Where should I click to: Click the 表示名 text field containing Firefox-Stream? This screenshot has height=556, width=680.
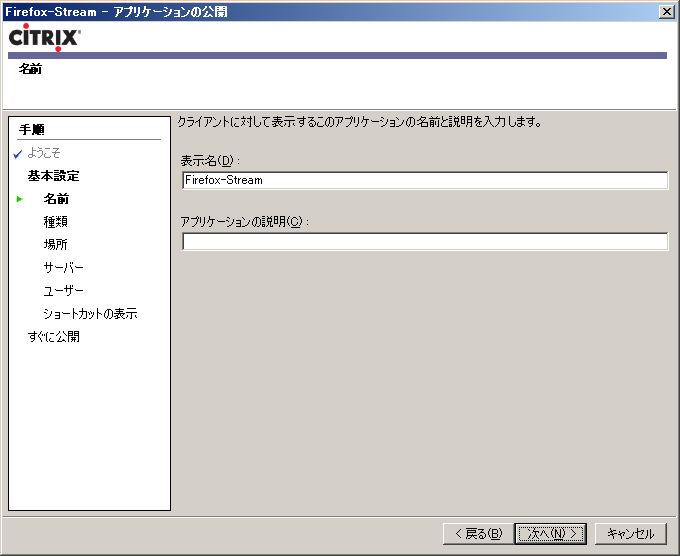tap(425, 180)
